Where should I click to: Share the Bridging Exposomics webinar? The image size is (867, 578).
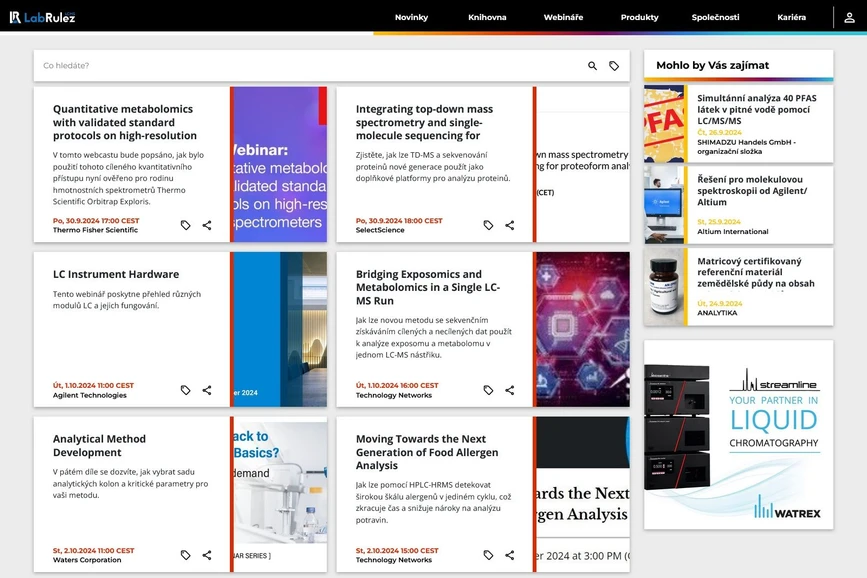[x=510, y=390]
